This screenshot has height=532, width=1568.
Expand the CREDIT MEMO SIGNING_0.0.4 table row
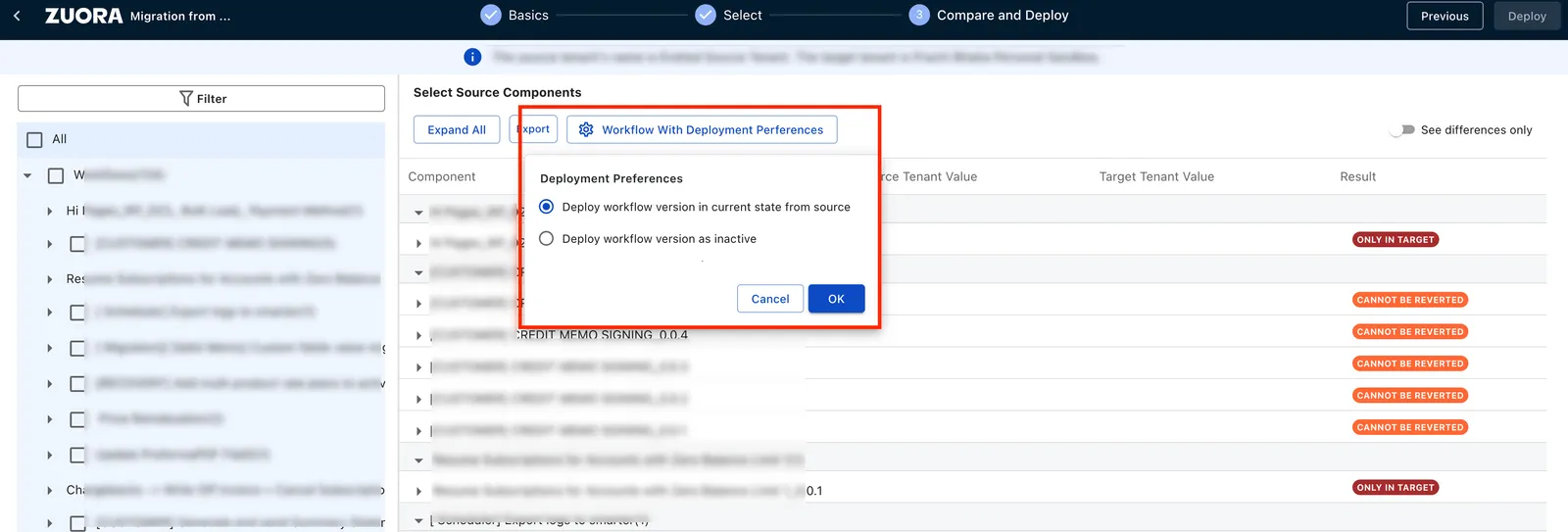[418, 336]
